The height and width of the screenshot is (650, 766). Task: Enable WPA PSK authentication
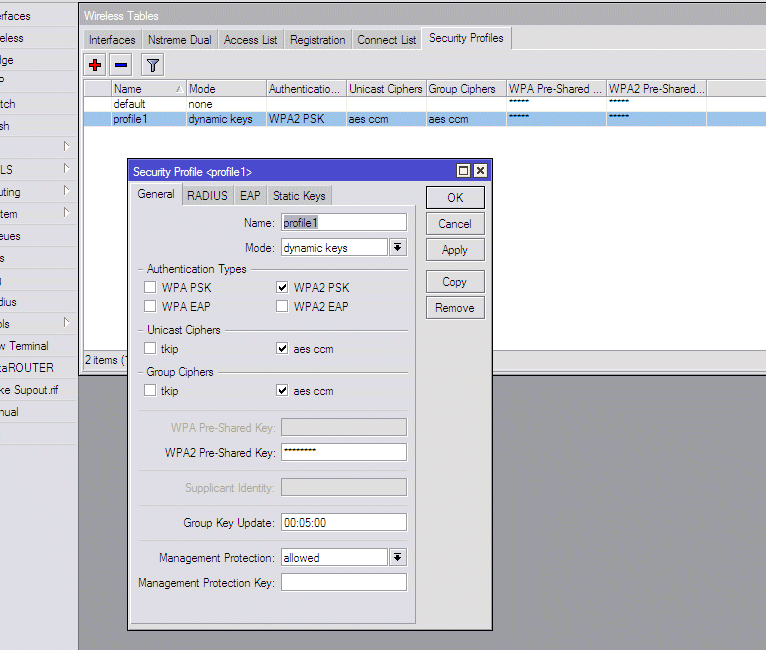click(x=150, y=287)
